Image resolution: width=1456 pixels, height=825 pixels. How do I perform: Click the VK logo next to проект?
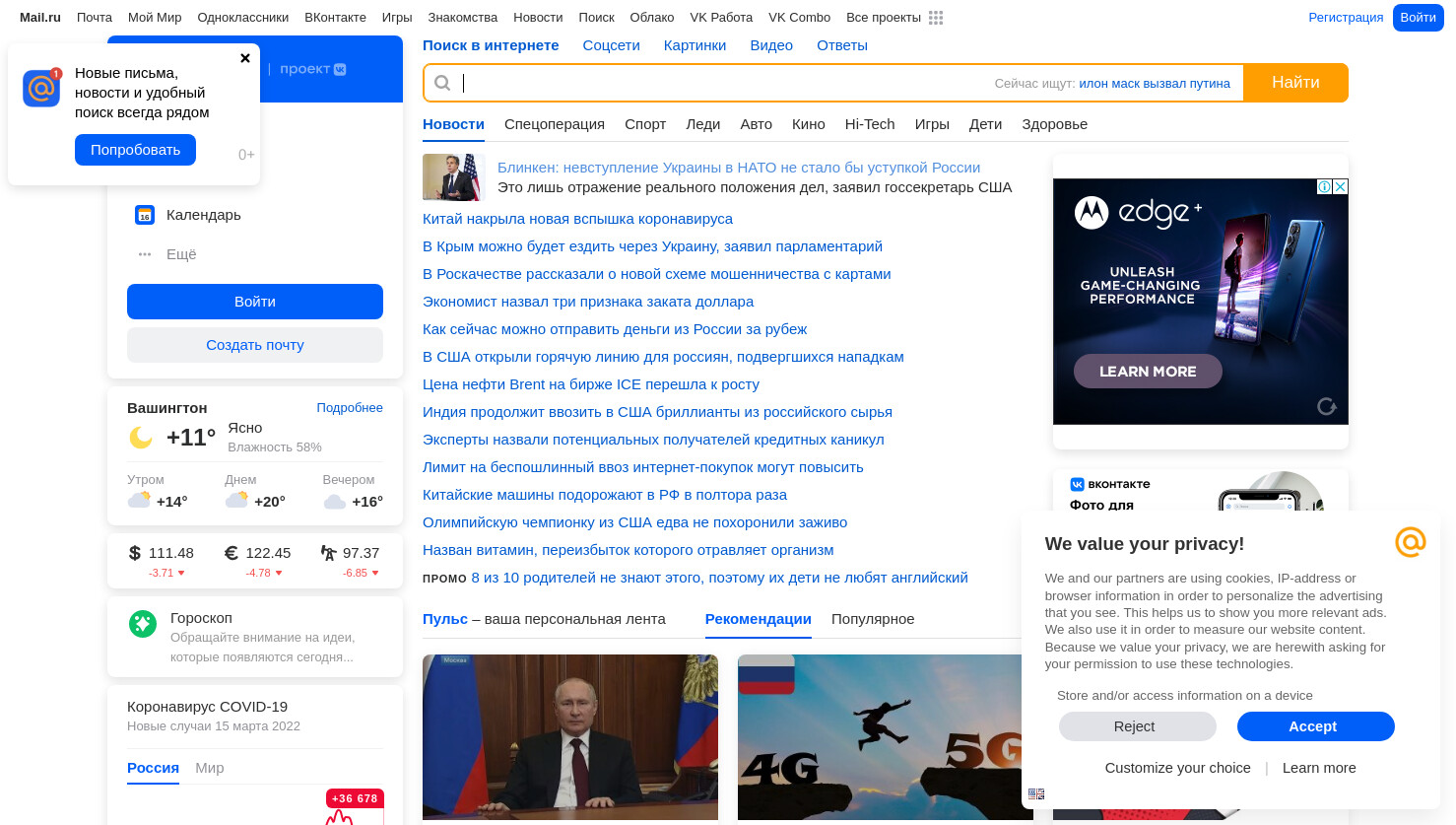(x=340, y=69)
